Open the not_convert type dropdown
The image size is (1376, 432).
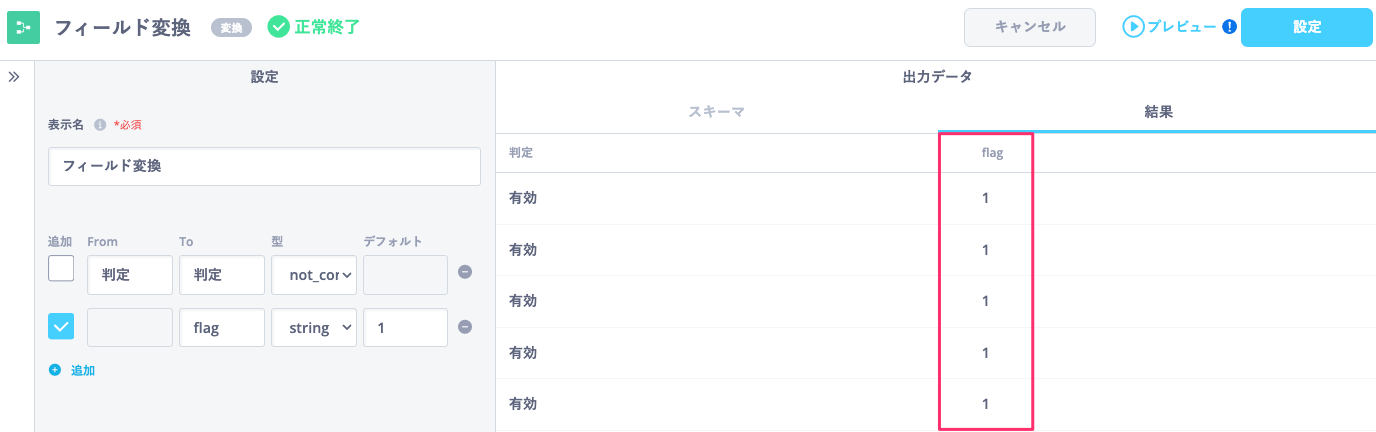[x=314, y=275]
